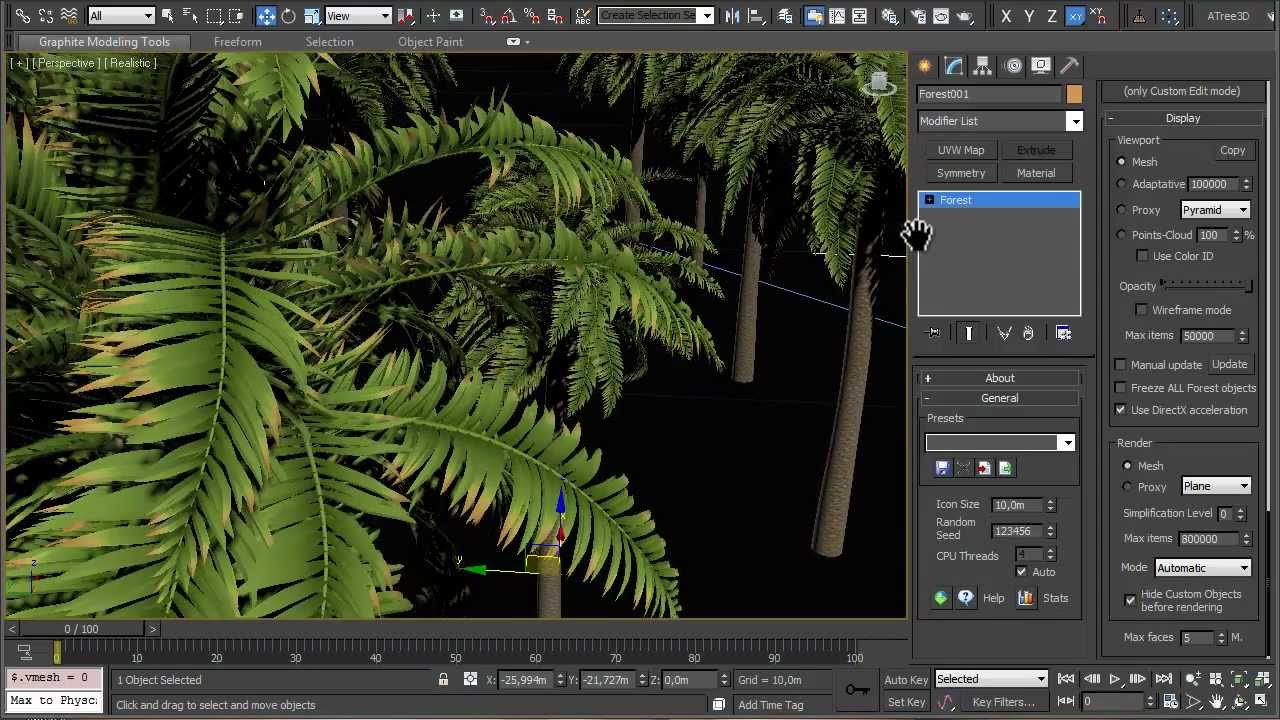Open the Hierarchy command panel tab
The width and height of the screenshot is (1280, 720).
point(983,66)
